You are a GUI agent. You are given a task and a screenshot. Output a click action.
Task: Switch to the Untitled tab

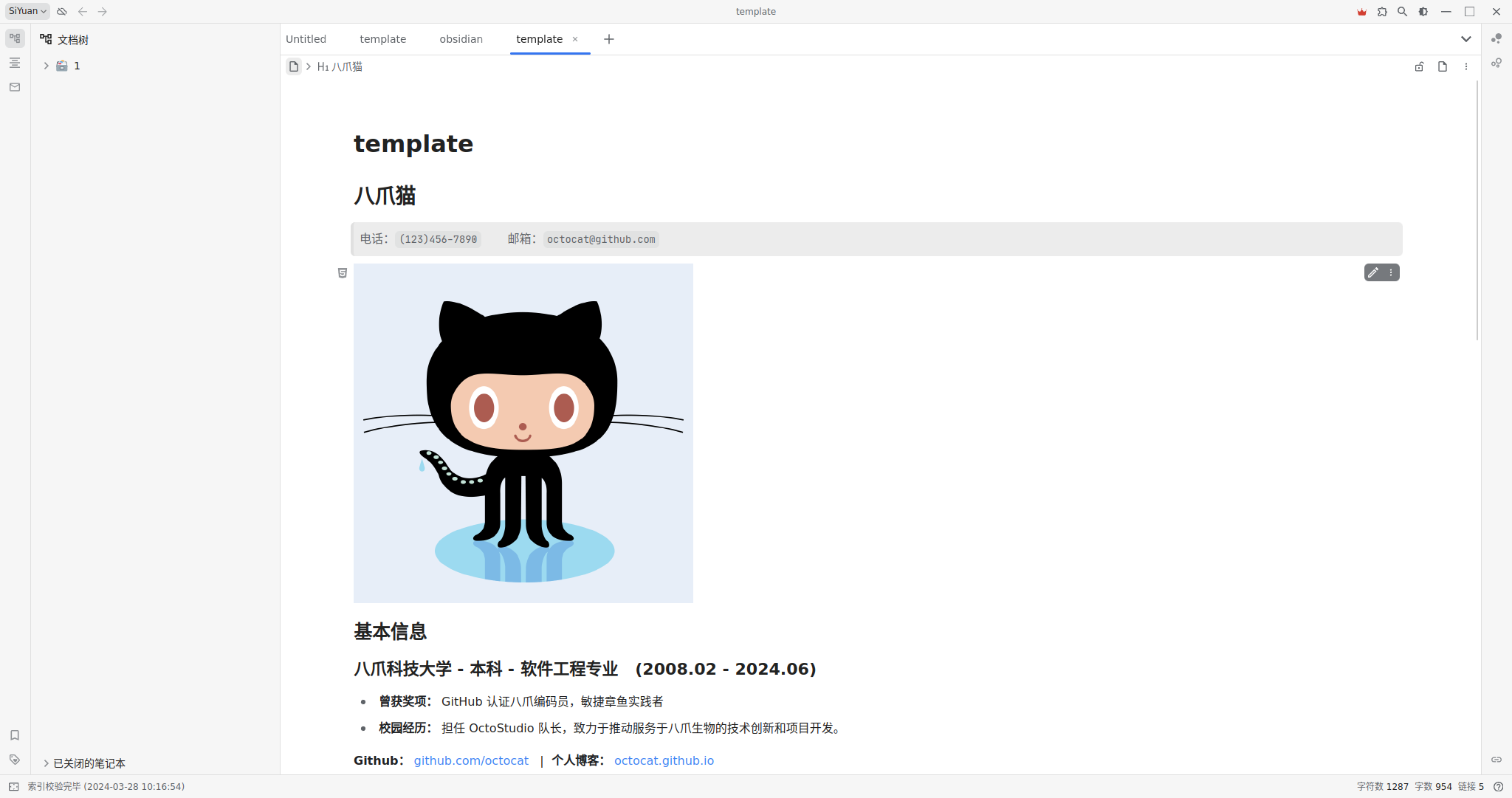point(306,39)
